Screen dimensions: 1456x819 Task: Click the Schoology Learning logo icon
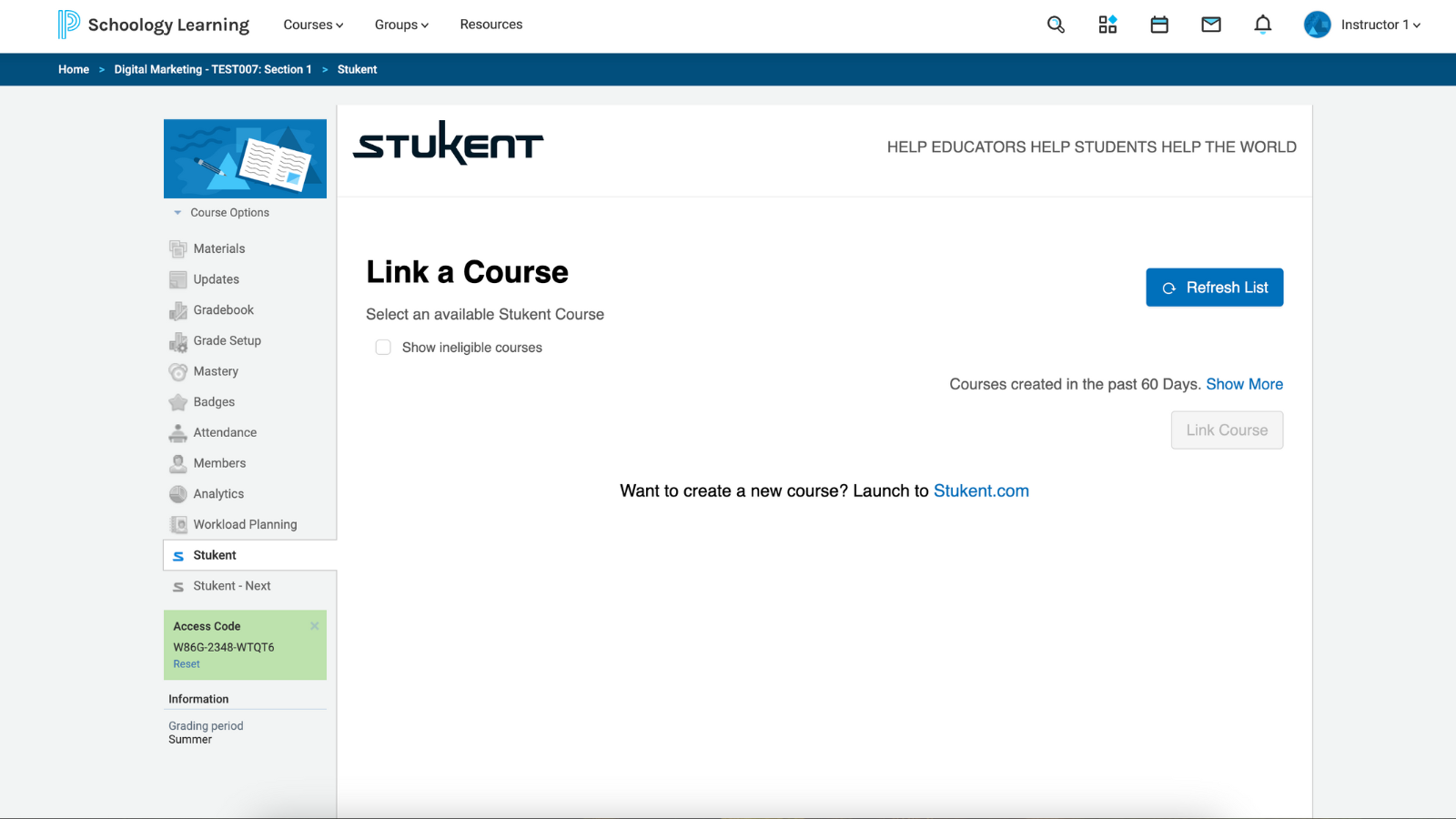(x=68, y=25)
